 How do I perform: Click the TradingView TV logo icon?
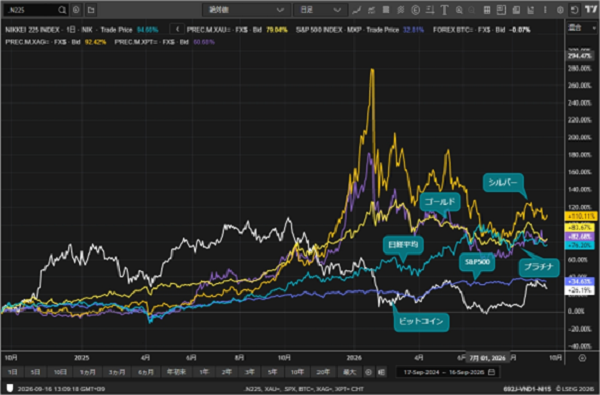click(x=591, y=10)
